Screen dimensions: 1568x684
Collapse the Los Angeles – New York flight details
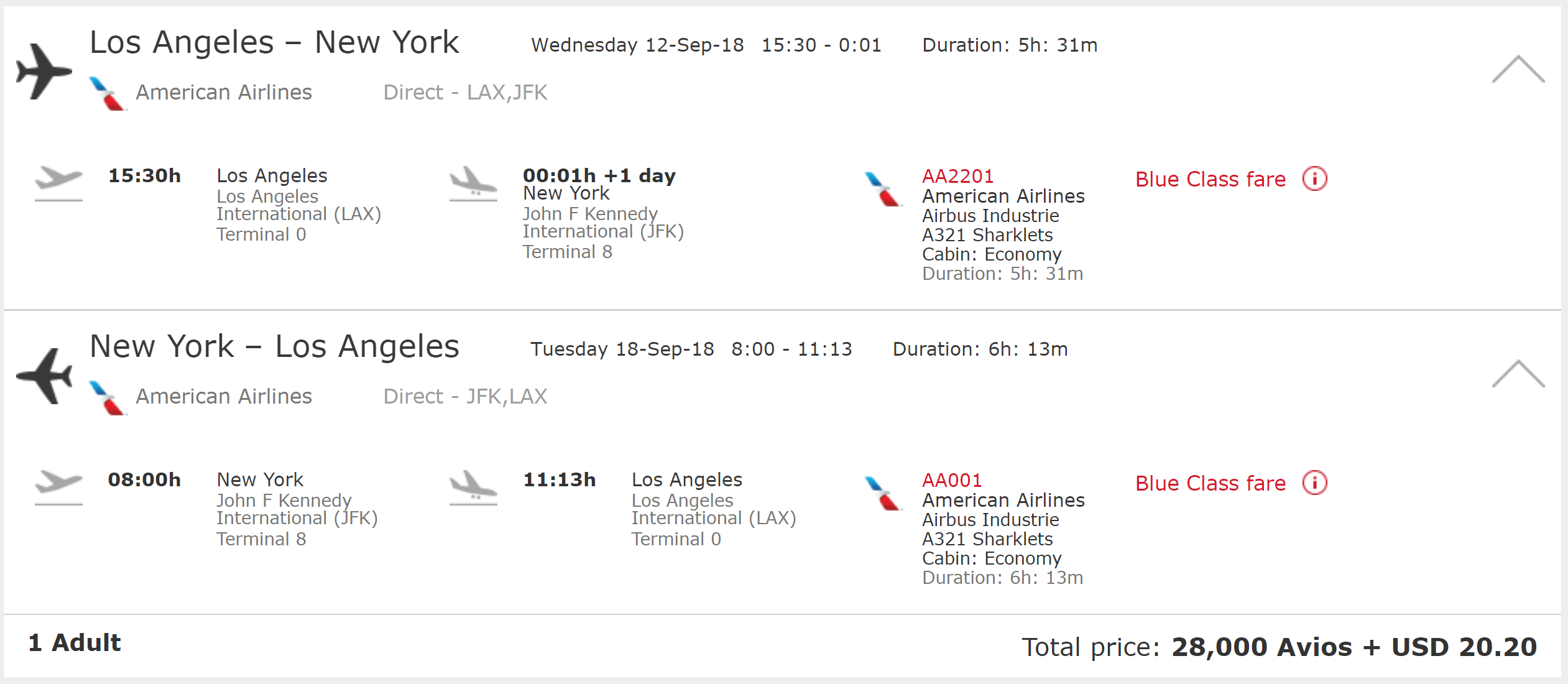1518,69
